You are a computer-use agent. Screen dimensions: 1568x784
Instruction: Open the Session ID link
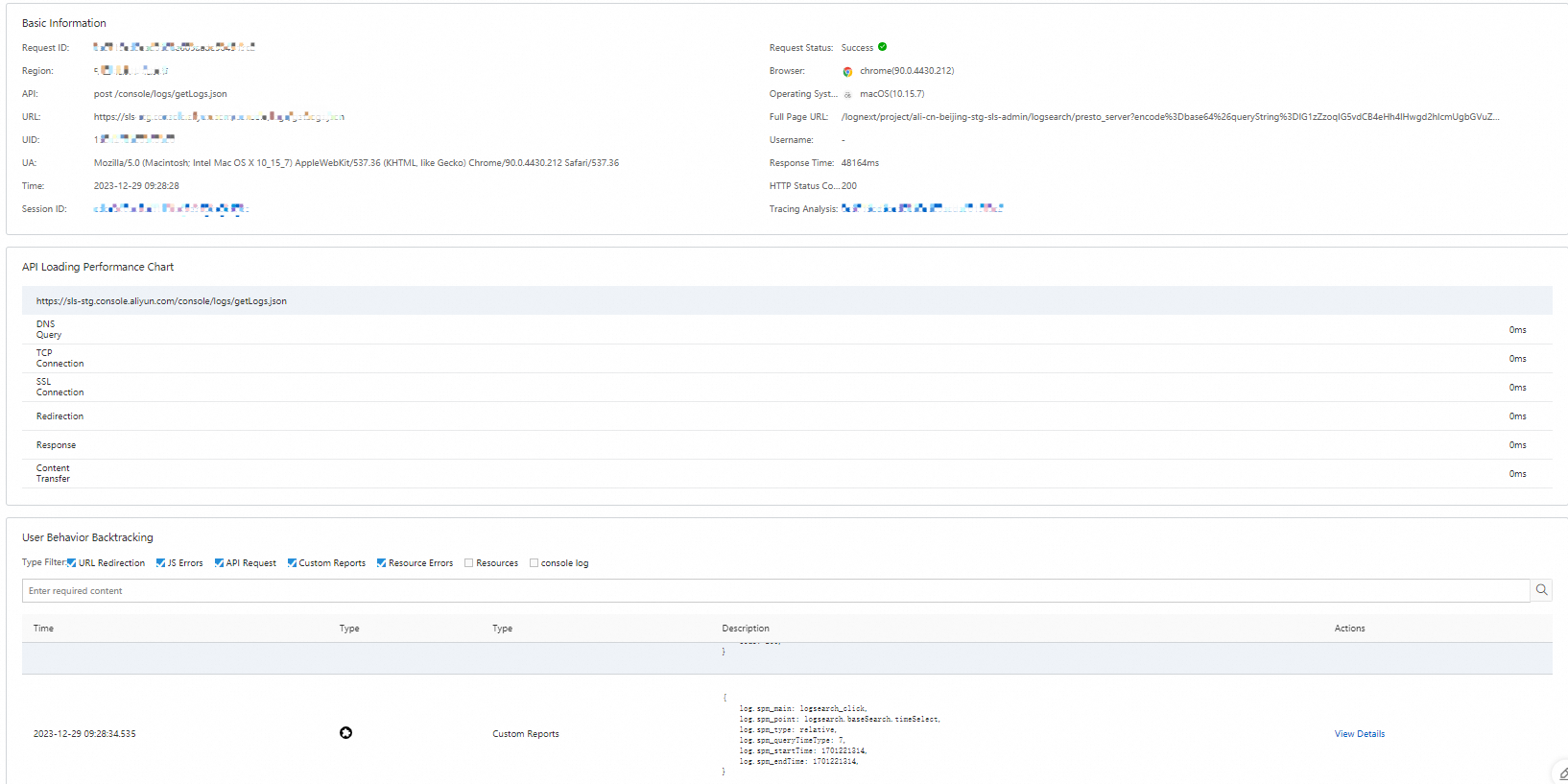pyautogui.click(x=171, y=208)
